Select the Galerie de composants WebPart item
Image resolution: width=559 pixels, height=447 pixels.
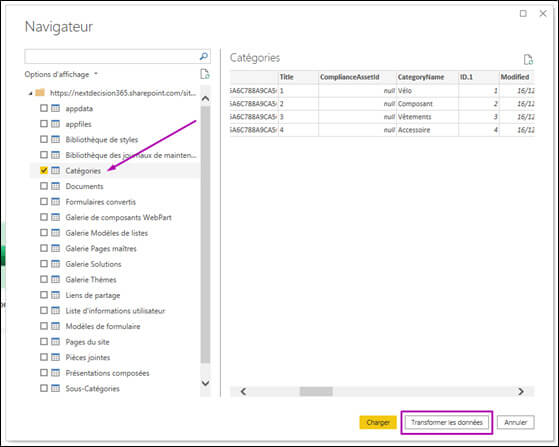(x=118, y=217)
